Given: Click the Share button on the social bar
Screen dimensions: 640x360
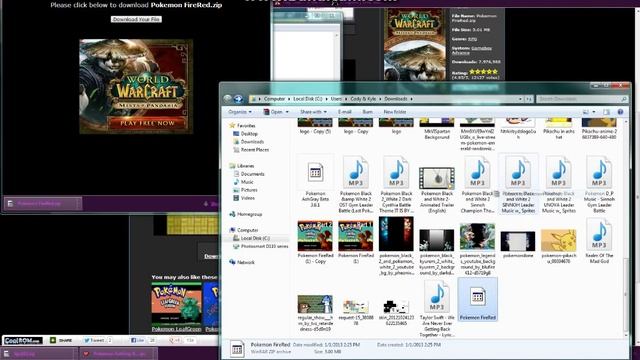Looking at the screenshot, I should click(62, 340).
